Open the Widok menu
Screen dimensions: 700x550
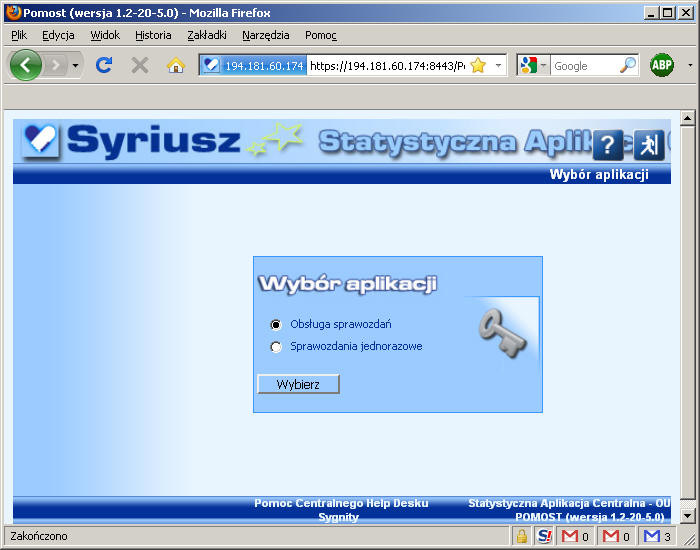(105, 35)
